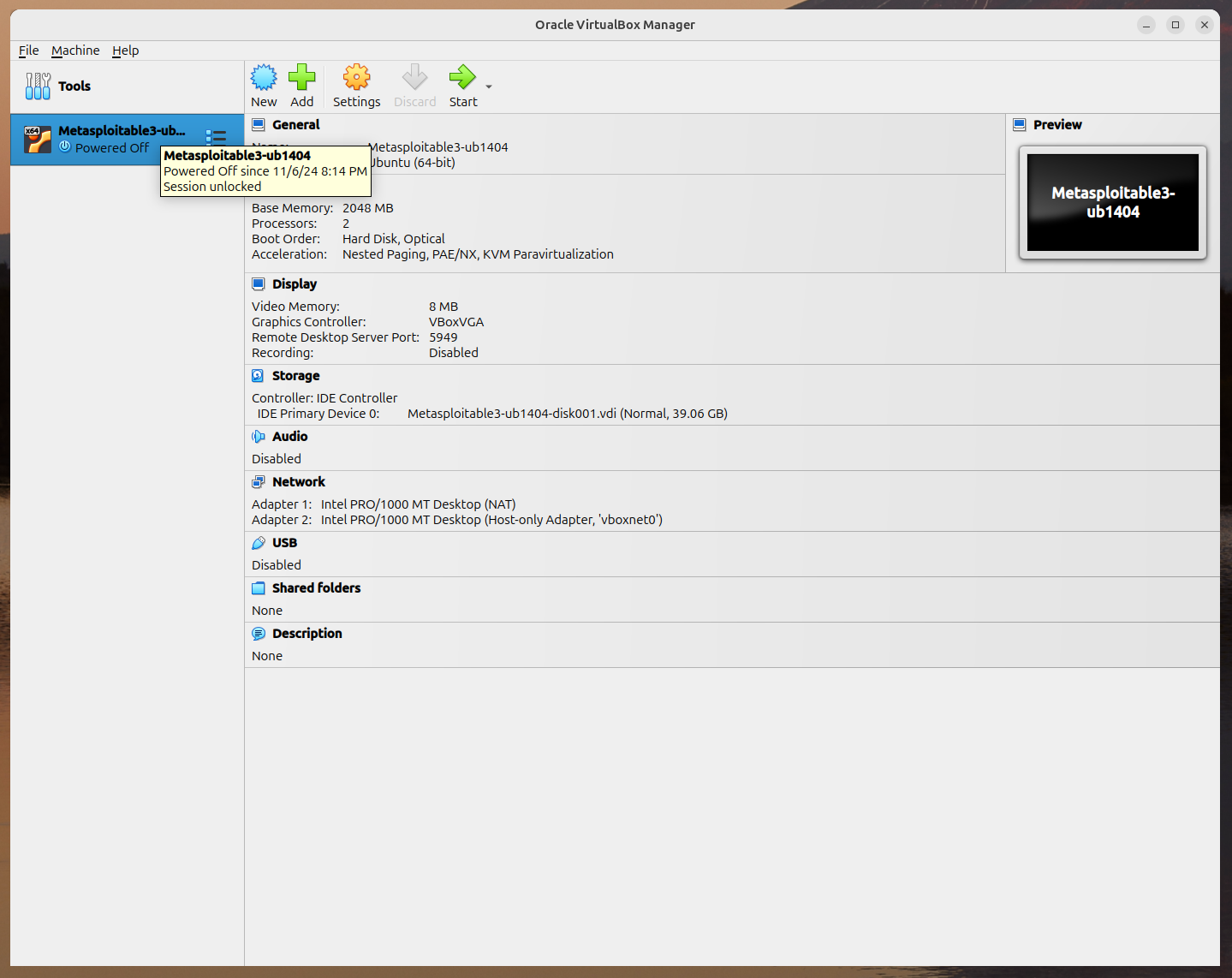This screenshot has height=978, width=1232.
Task: Open the Machine menu
Action: click(x=75, y=51)
